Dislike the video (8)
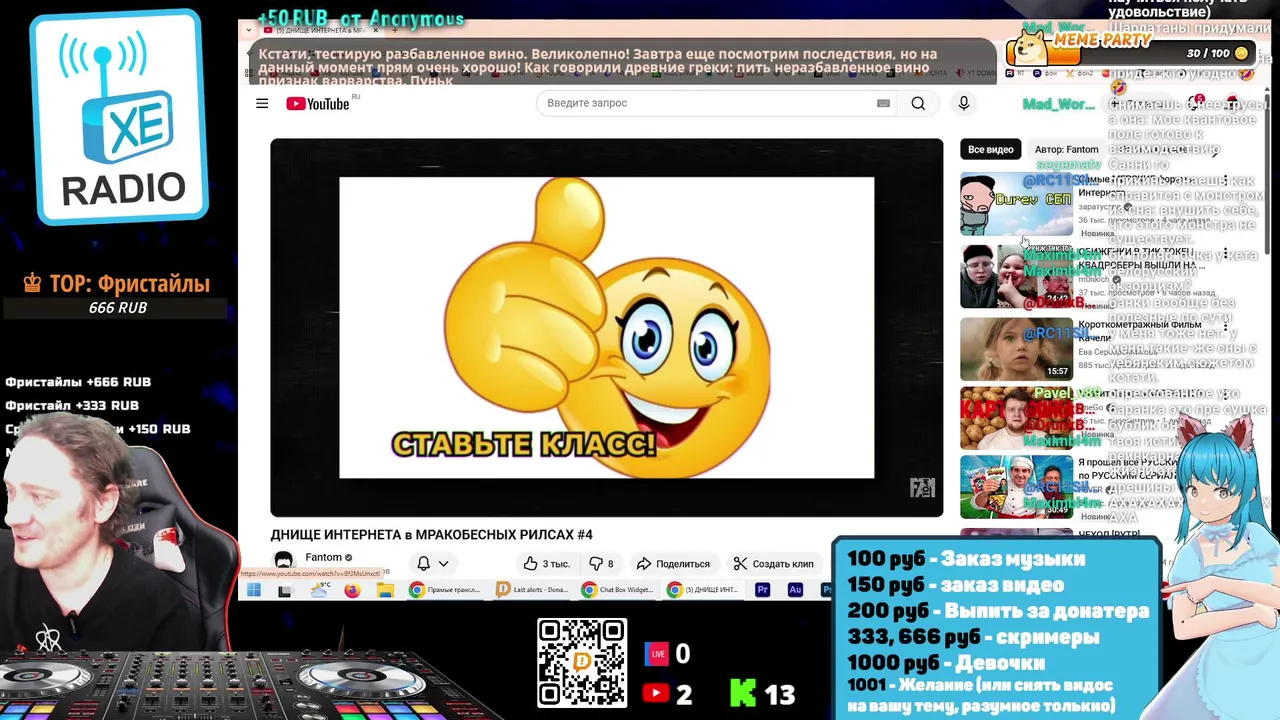This screenshot has width=1280, height=720. click(x=601, y=563)
